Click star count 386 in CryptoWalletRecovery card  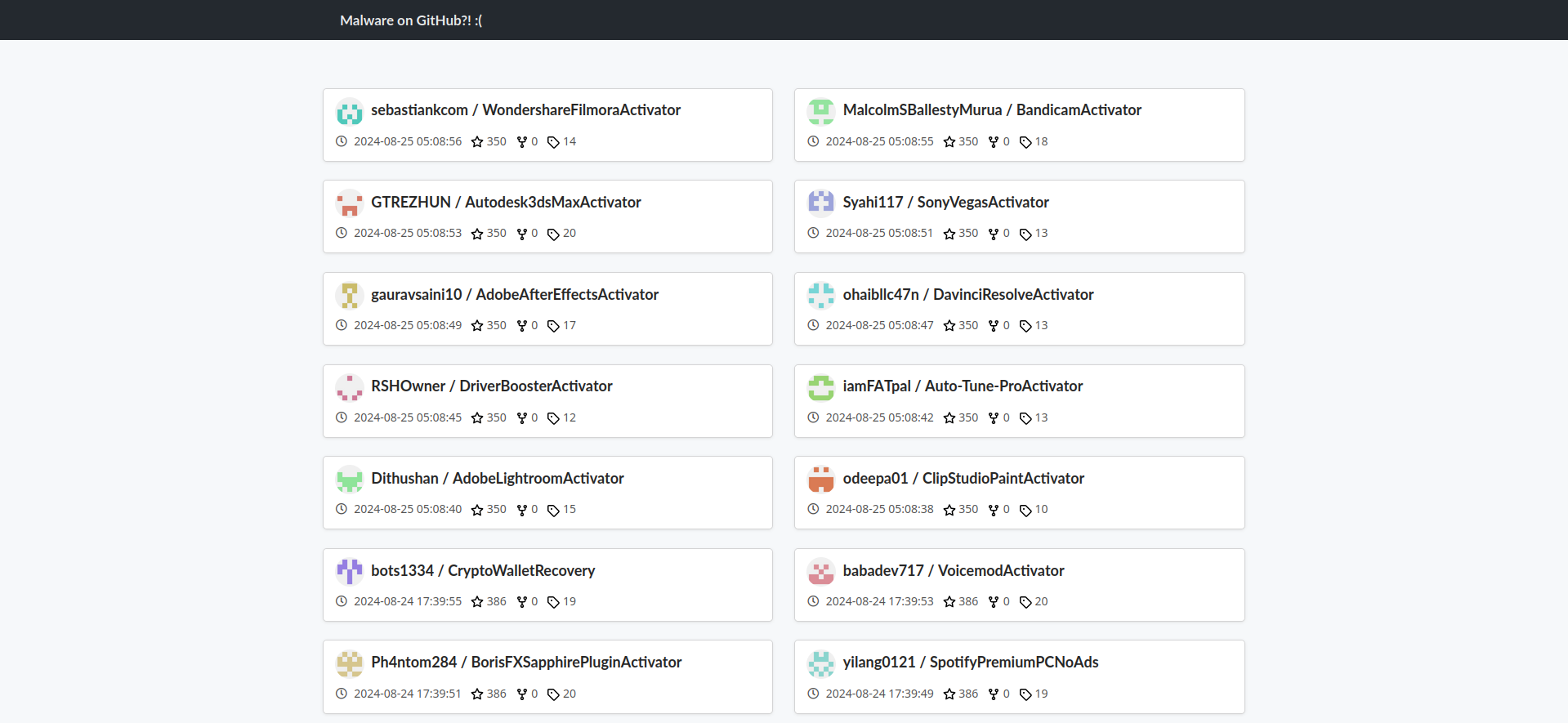(x=497, y=601)
